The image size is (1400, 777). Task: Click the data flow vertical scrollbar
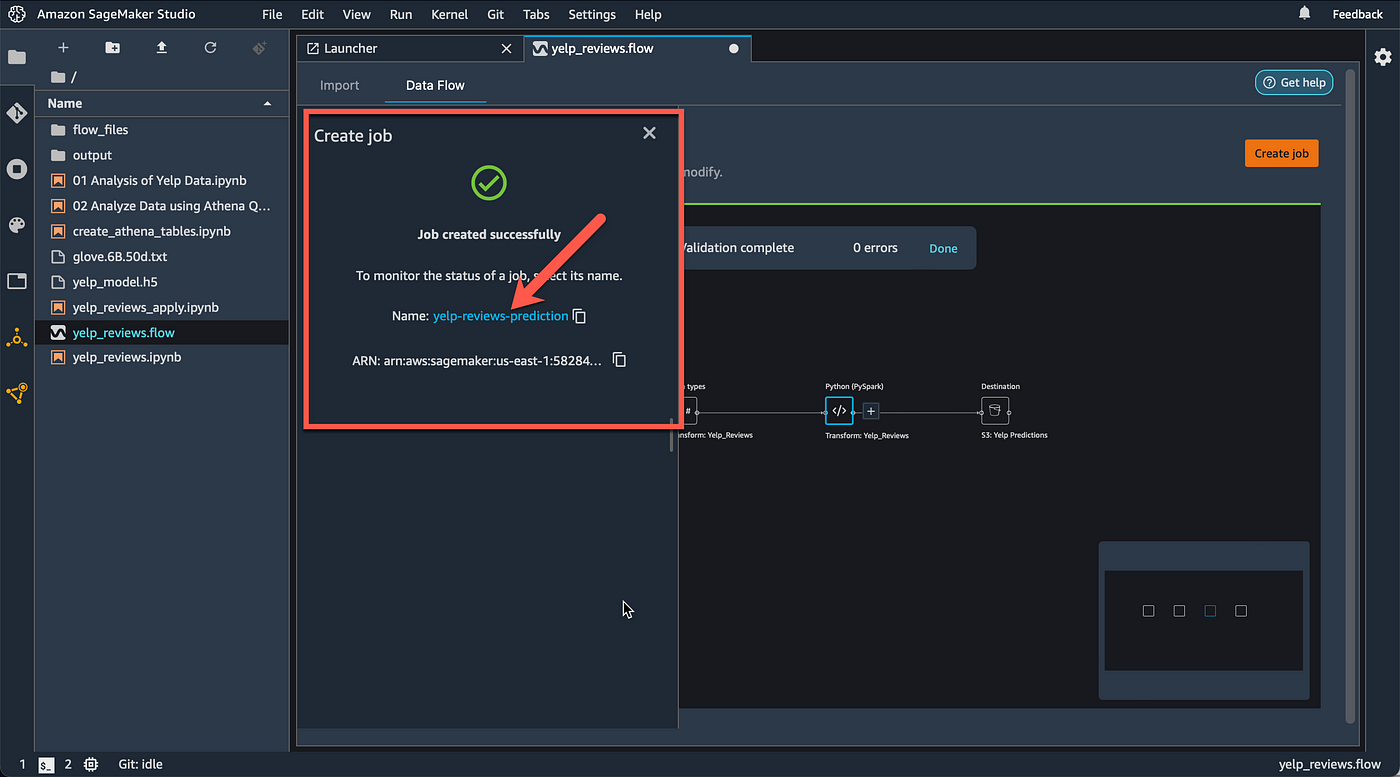(1351, 395)
